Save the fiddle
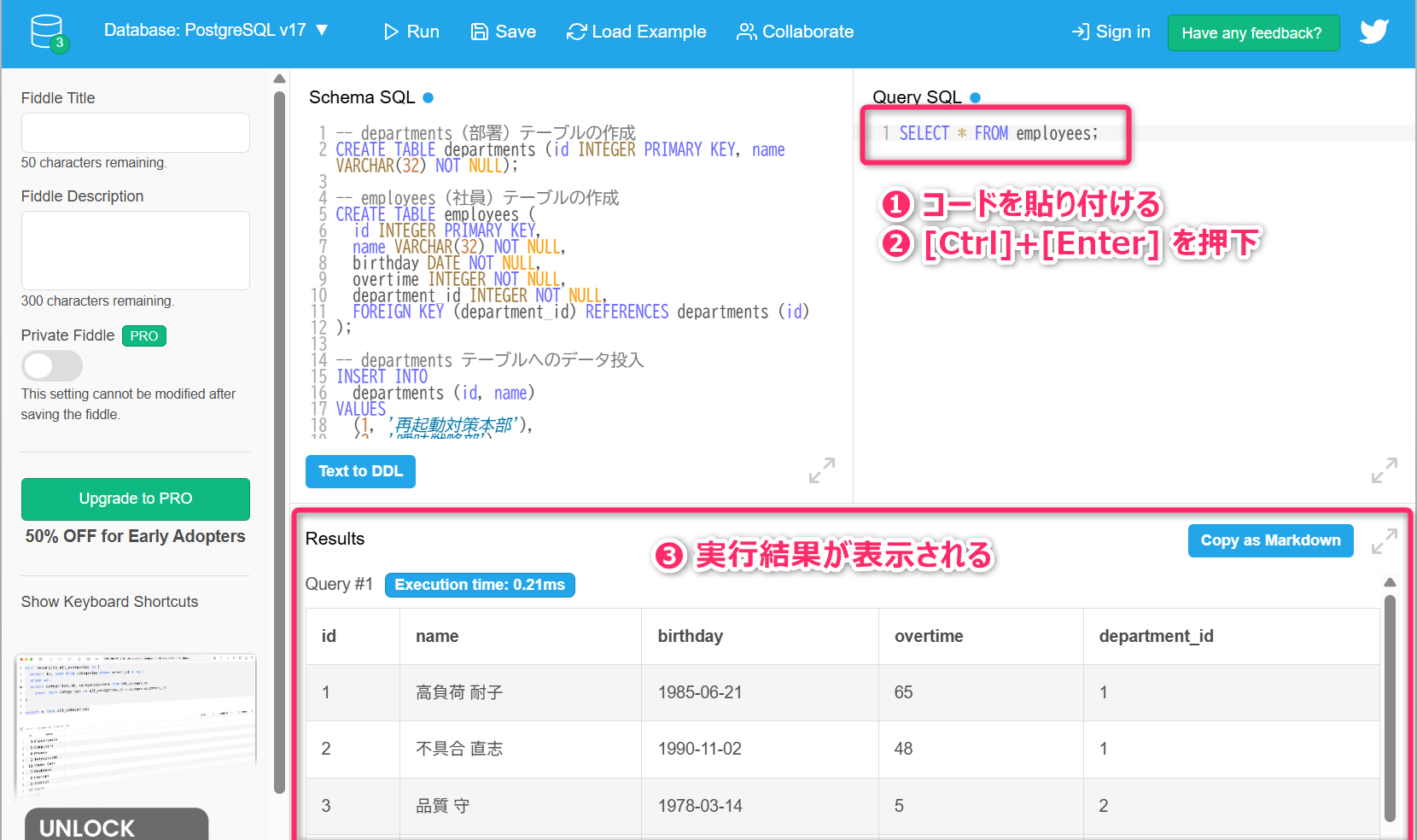The height and width of the screenshot is (840, 1417). coord(504,32)
